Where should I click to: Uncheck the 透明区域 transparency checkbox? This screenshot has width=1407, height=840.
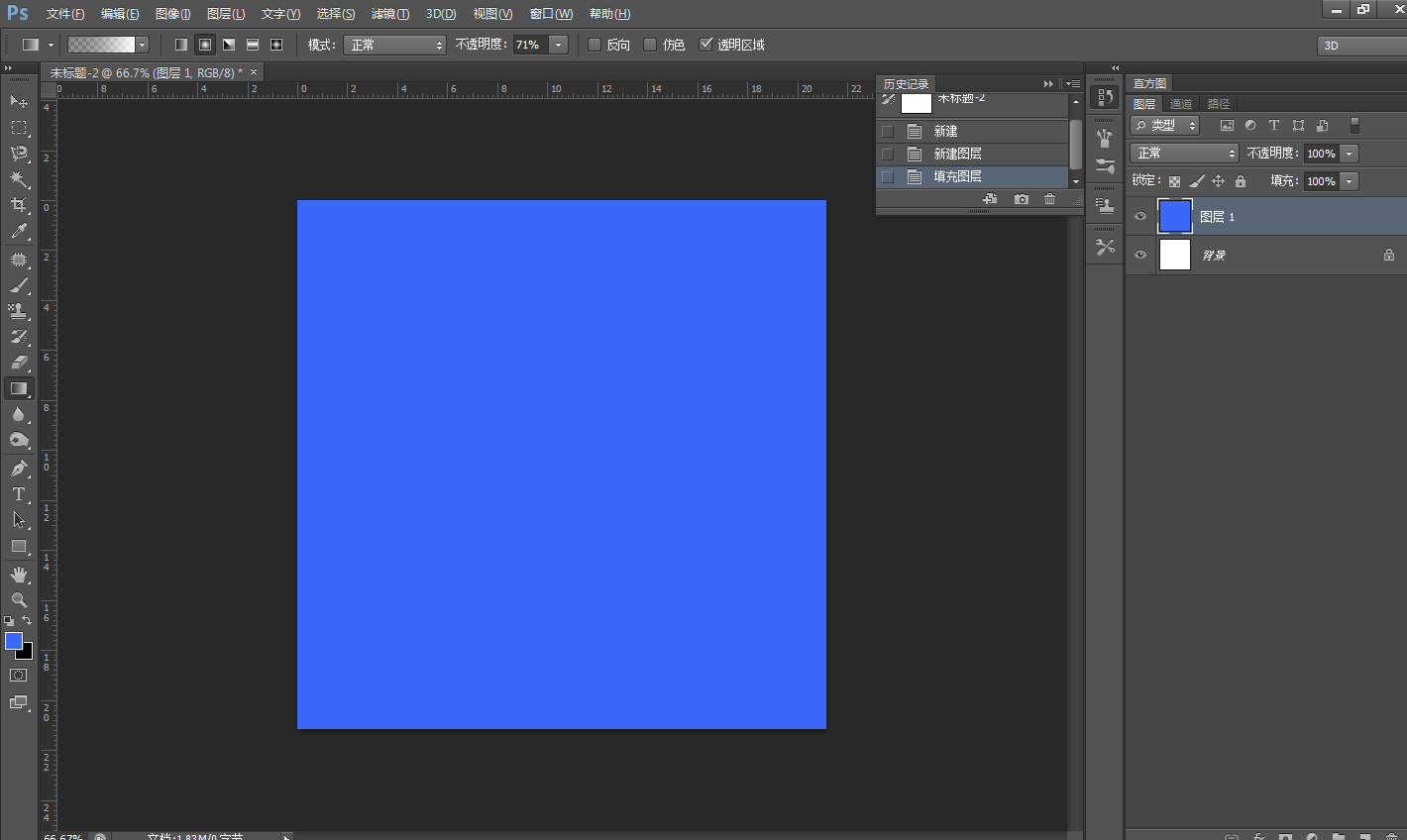click(x=705, y=45)
